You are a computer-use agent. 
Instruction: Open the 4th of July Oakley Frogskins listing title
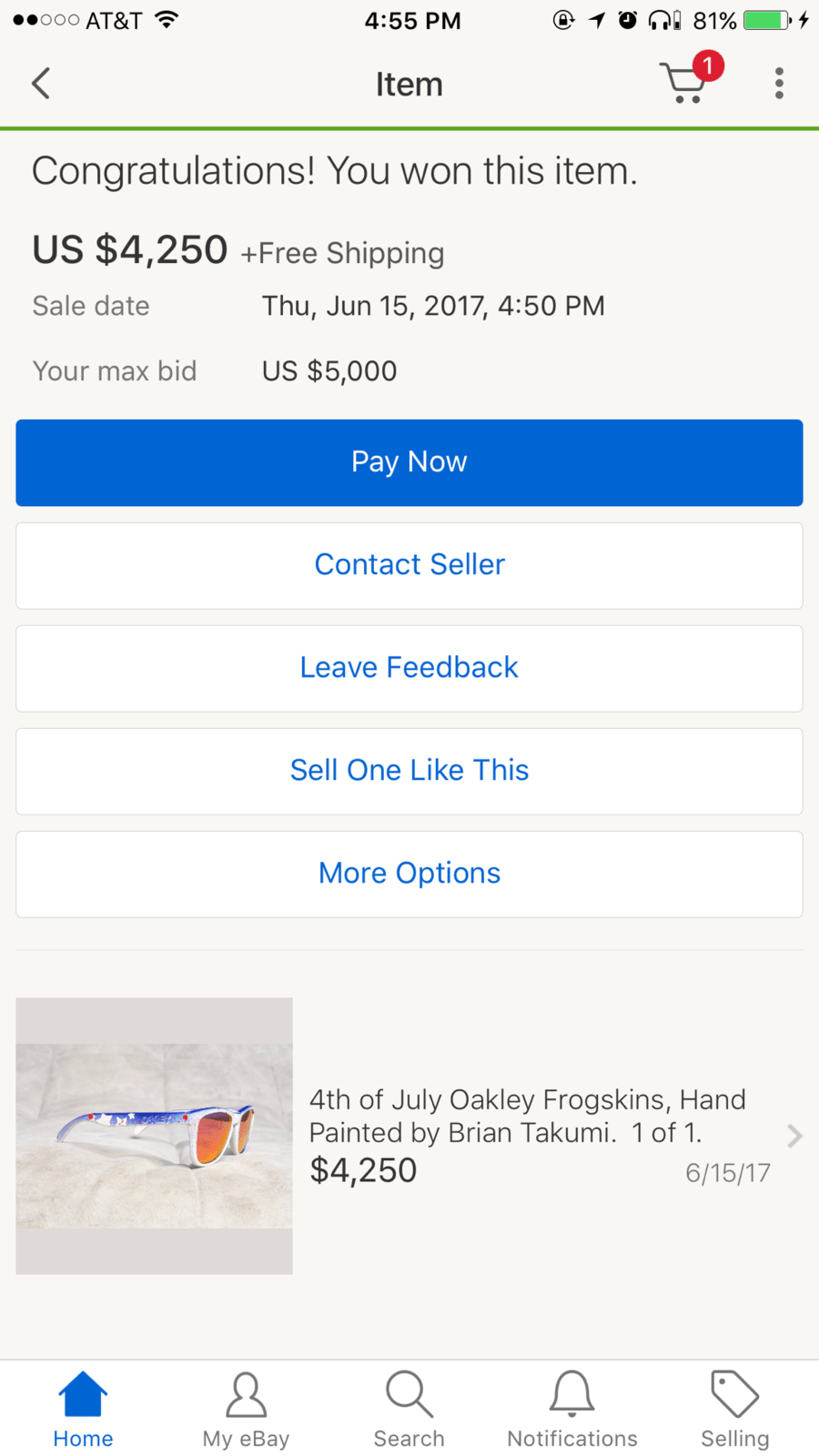527,1116
